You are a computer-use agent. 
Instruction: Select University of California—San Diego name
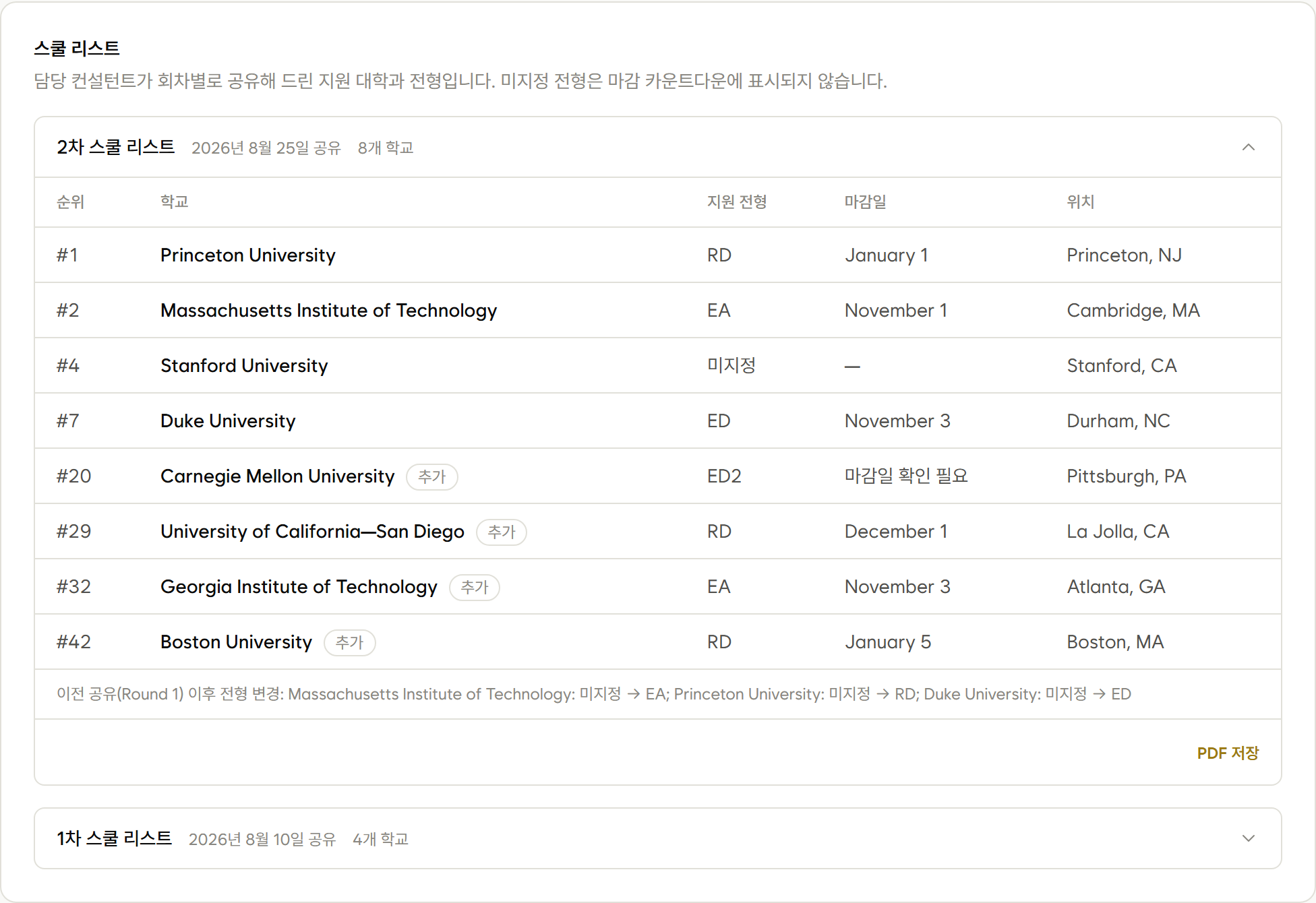pyautogui.click(x=313, y=532)
